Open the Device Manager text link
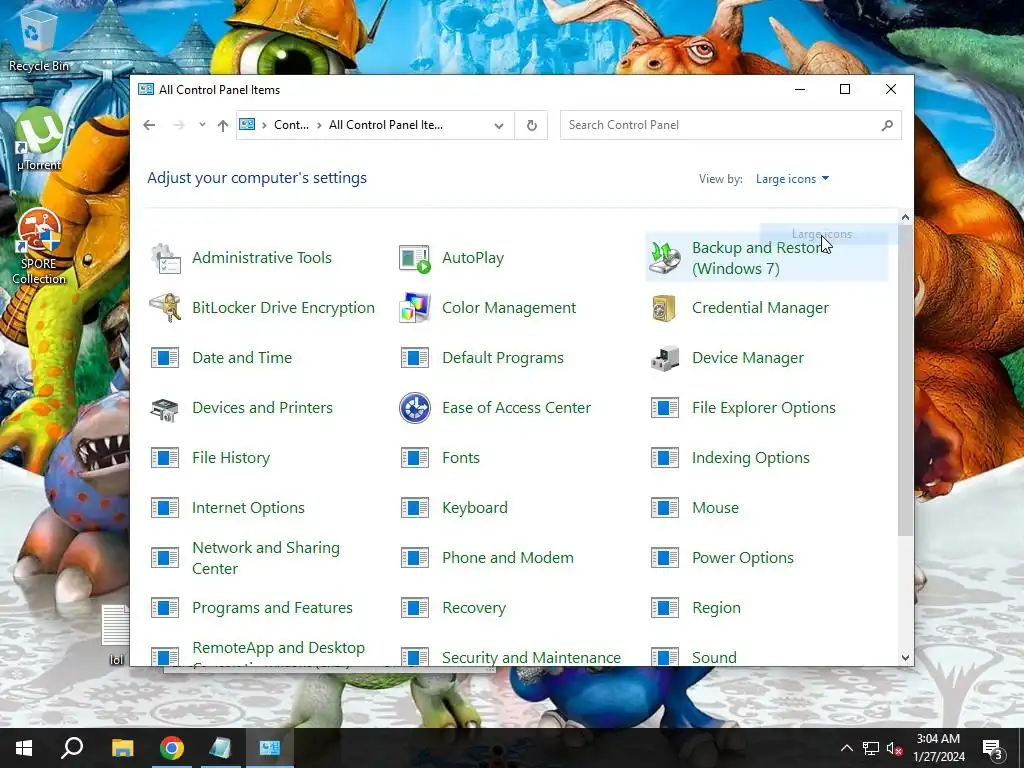 tap(748, 358)
